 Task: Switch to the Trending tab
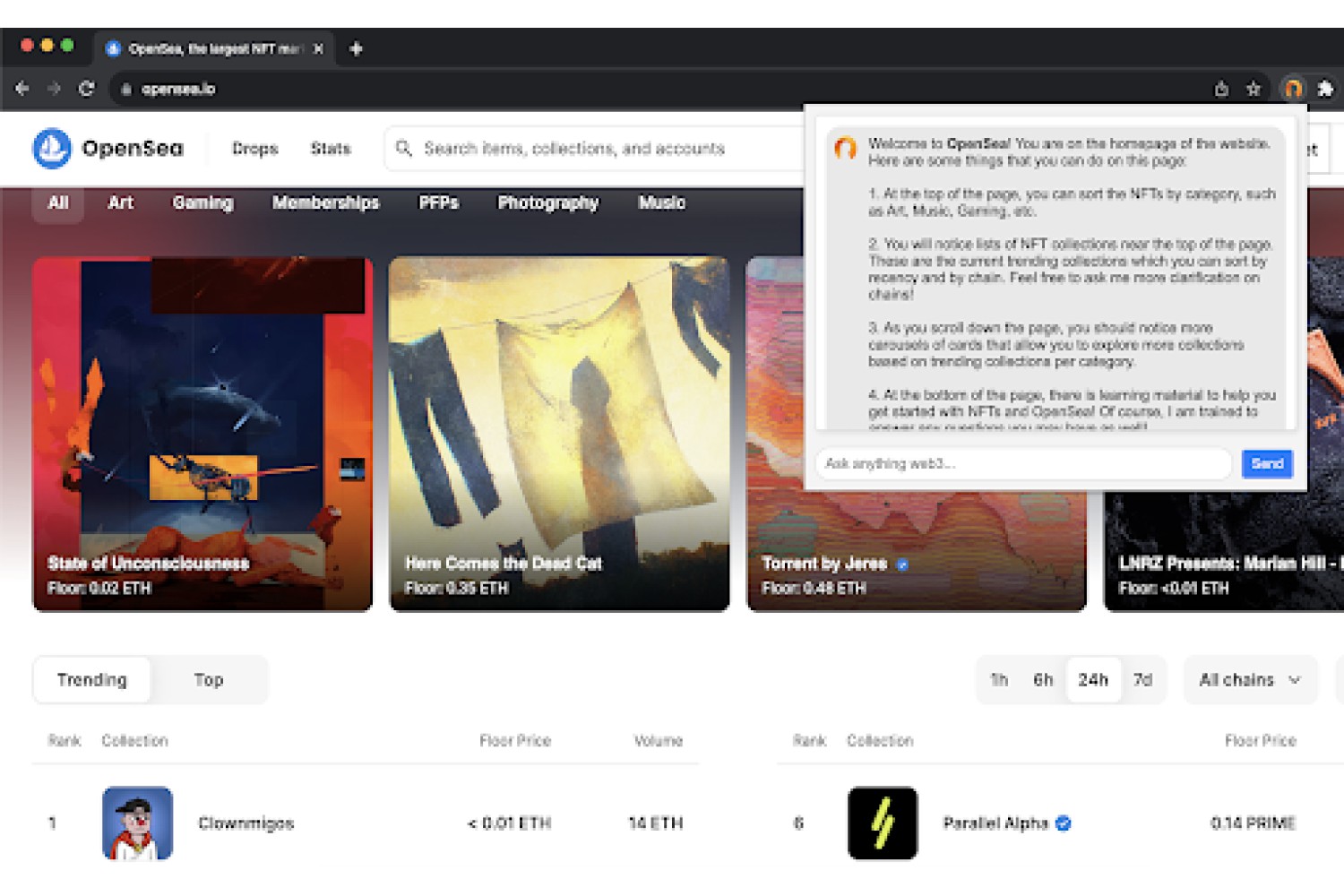point(92,679)
